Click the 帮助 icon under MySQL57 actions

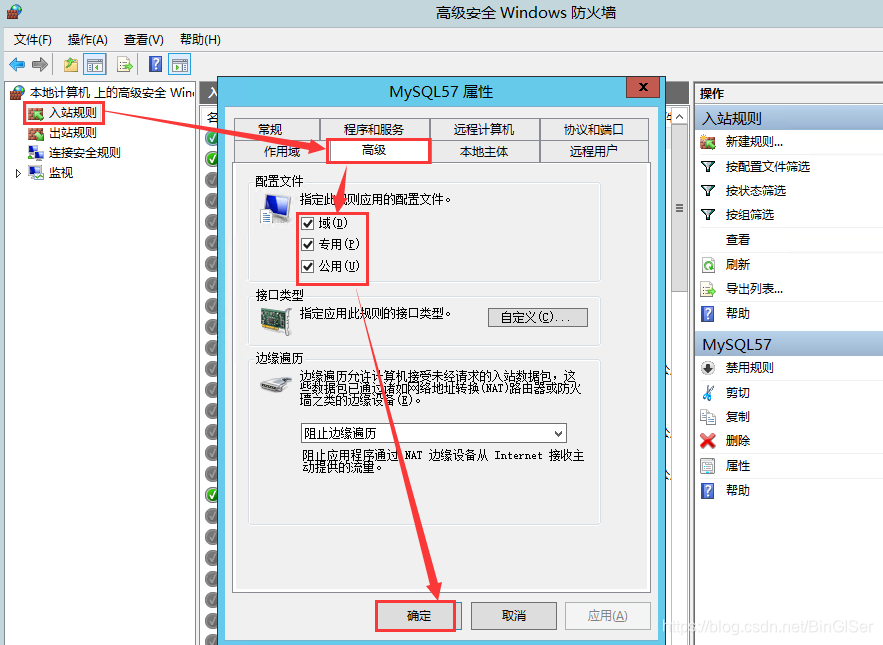point(708,491)
